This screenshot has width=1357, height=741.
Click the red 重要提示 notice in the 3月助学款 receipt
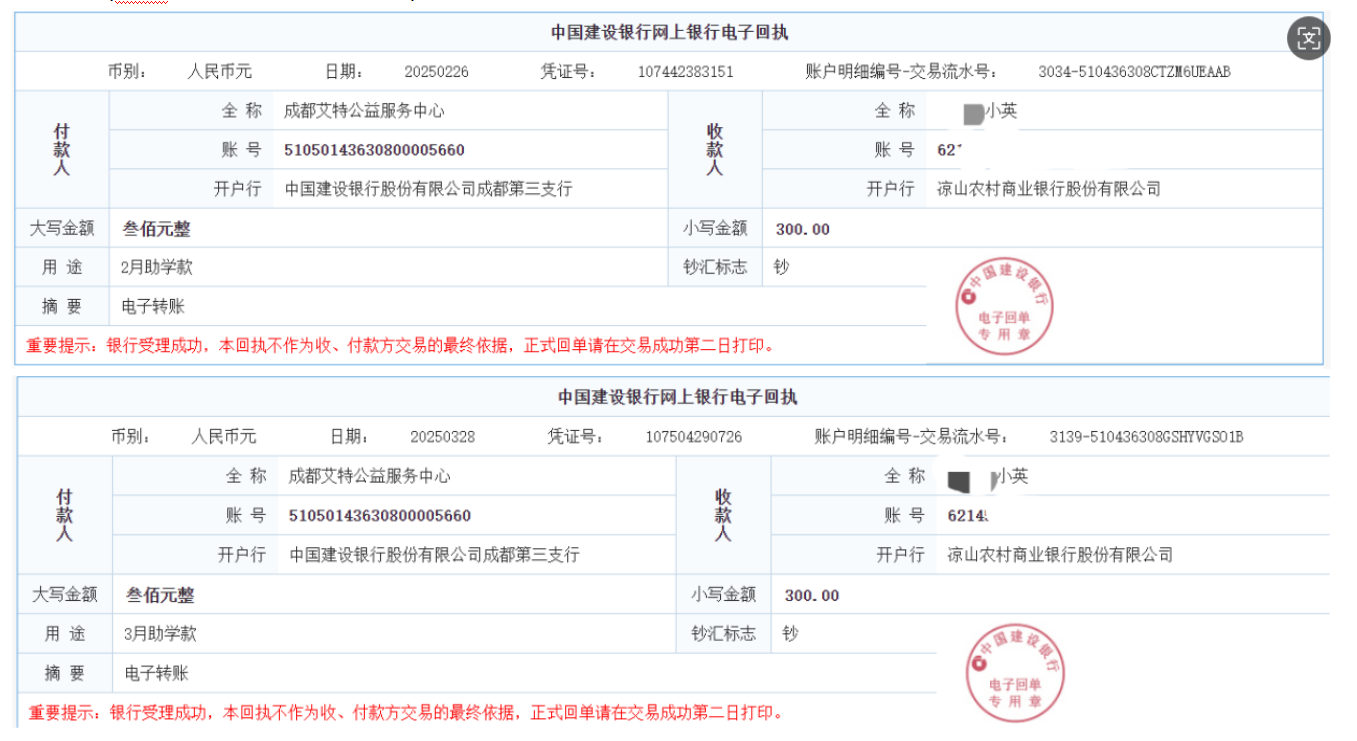tap(406, 712)
